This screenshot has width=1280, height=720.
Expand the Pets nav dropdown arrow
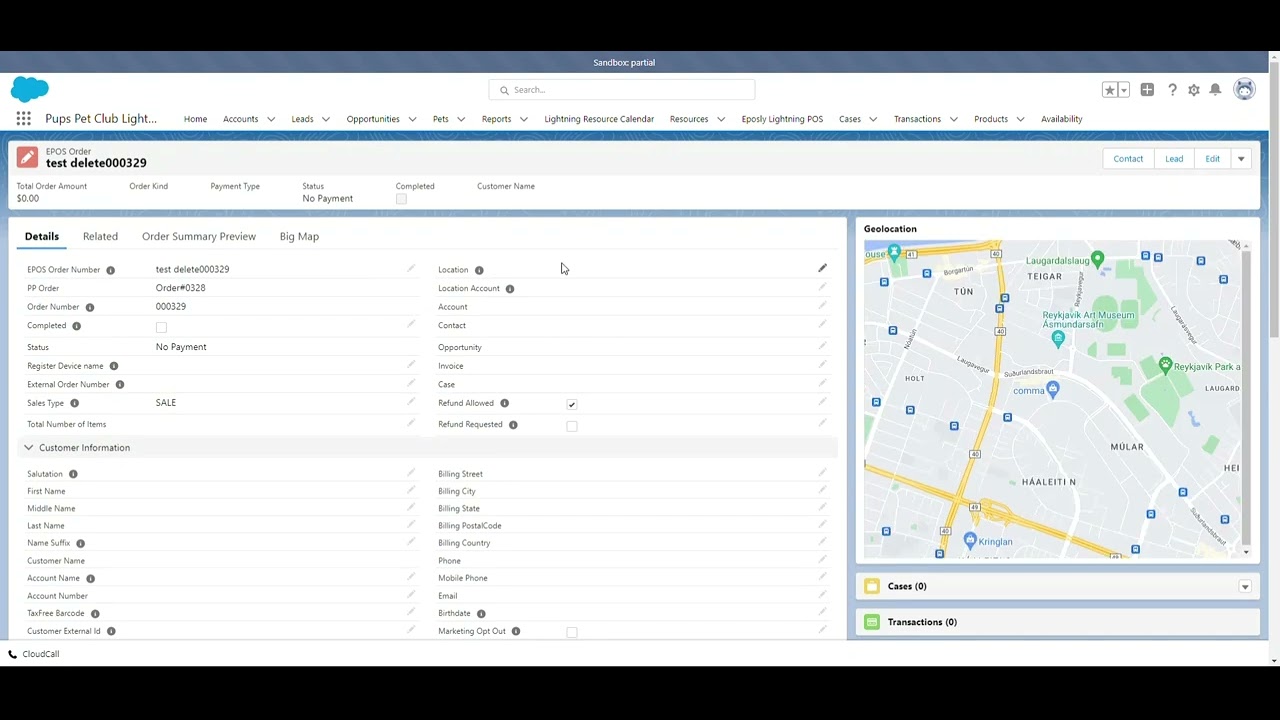point(461,119)
